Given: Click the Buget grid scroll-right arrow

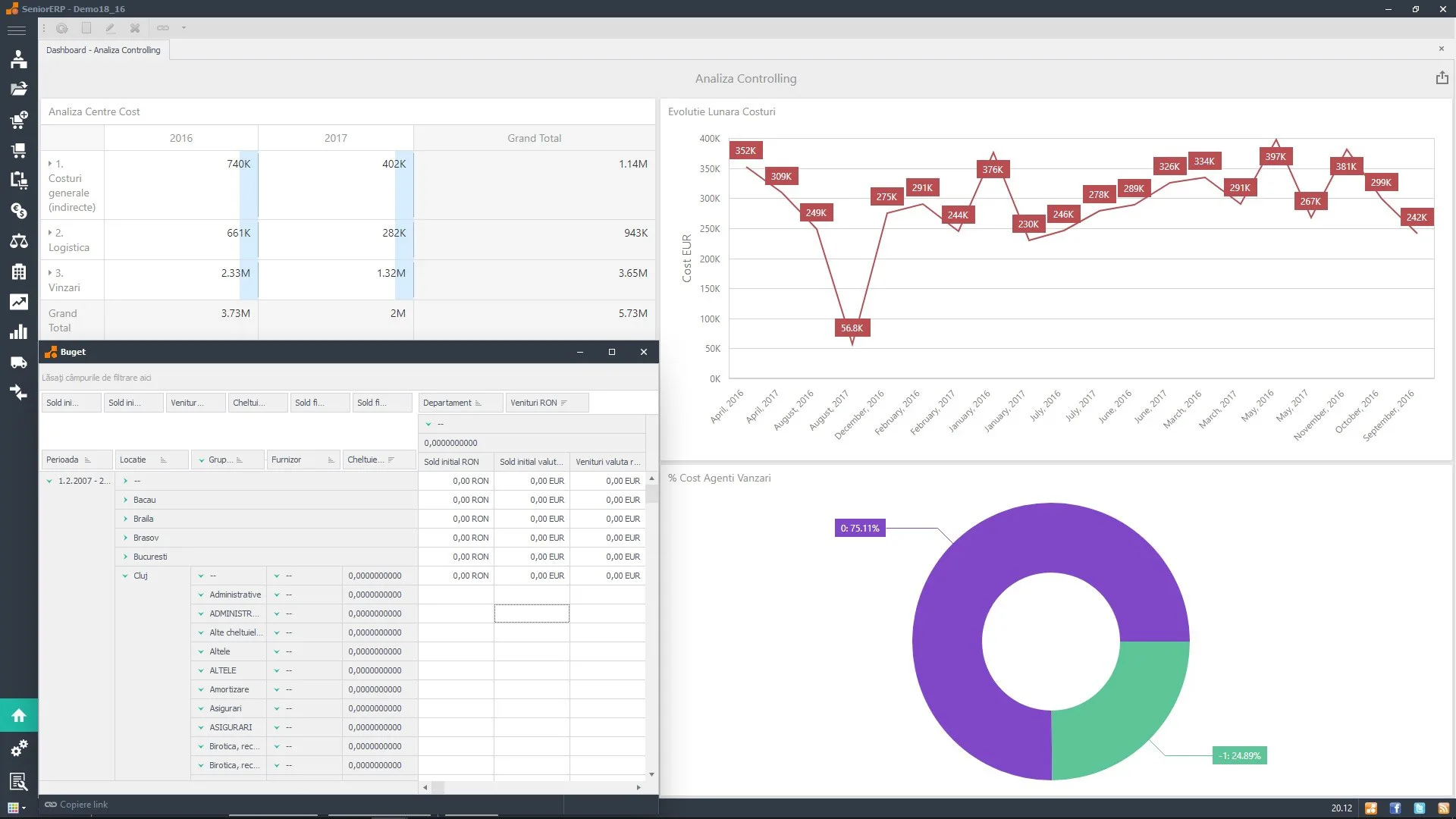Looking at the screenshot, I should coord(639,787).
